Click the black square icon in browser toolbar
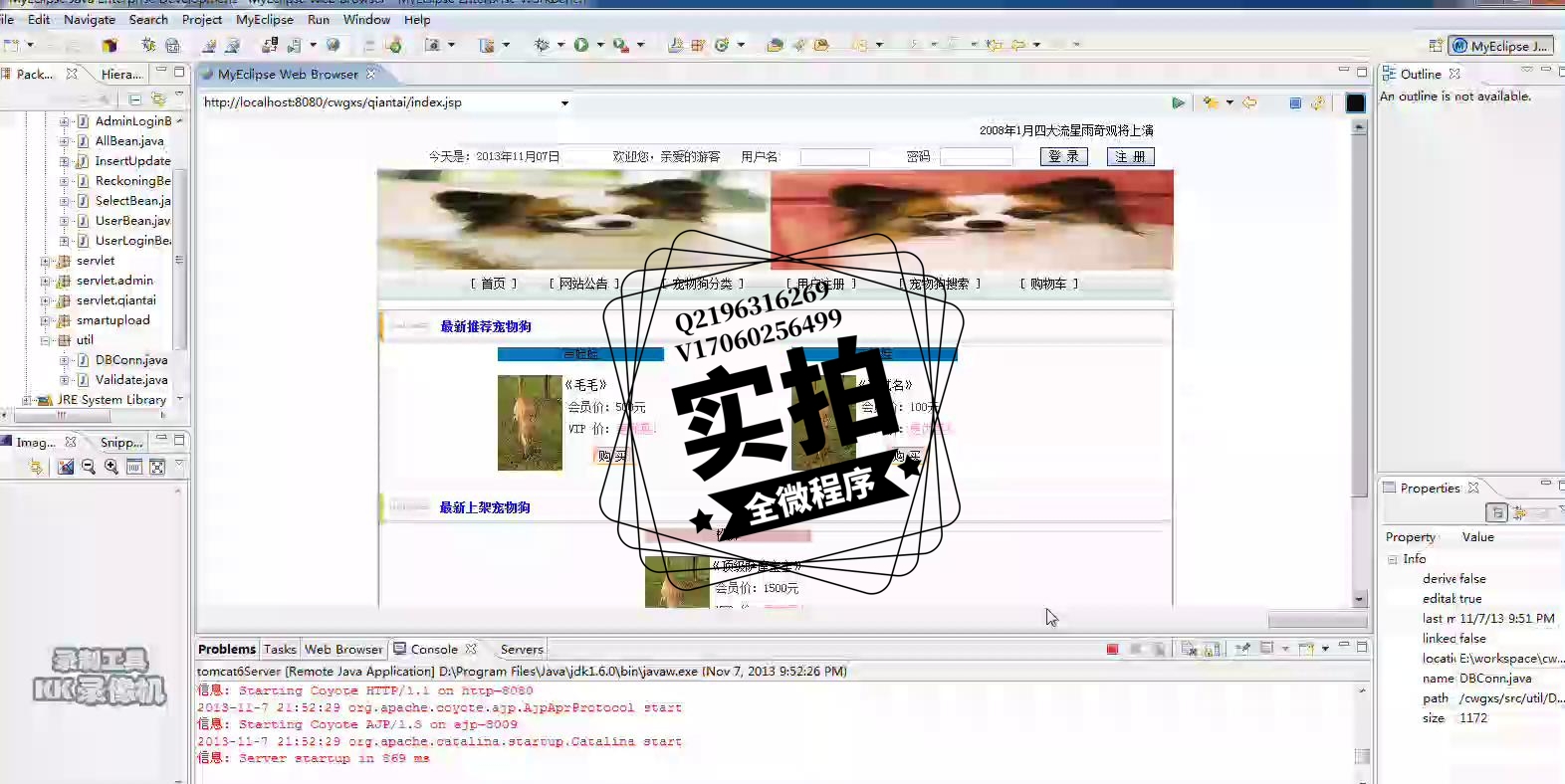1565x784 pixels. (x=1356, y=102)
